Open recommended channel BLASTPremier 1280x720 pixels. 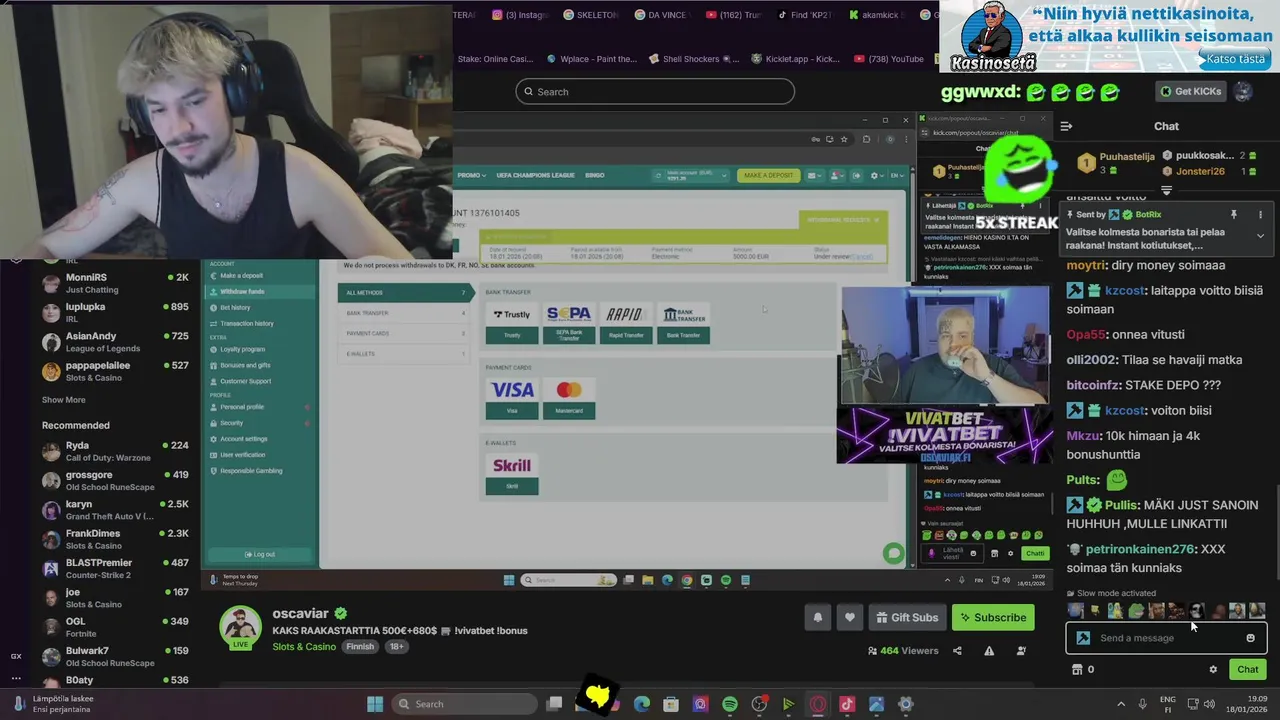pos(115,568)
